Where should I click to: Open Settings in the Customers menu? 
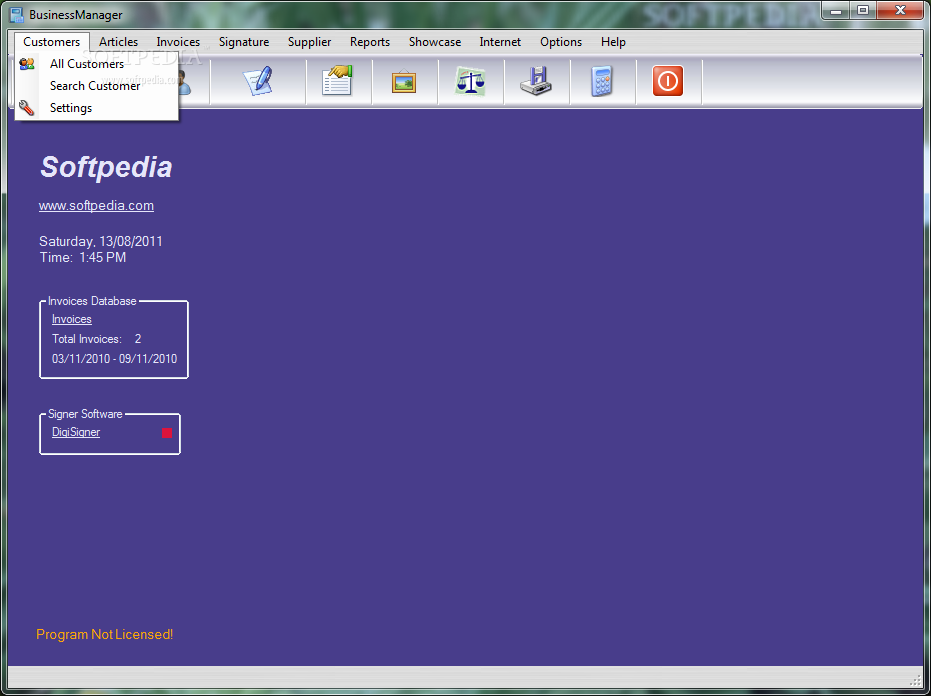(x=96, y=107)
